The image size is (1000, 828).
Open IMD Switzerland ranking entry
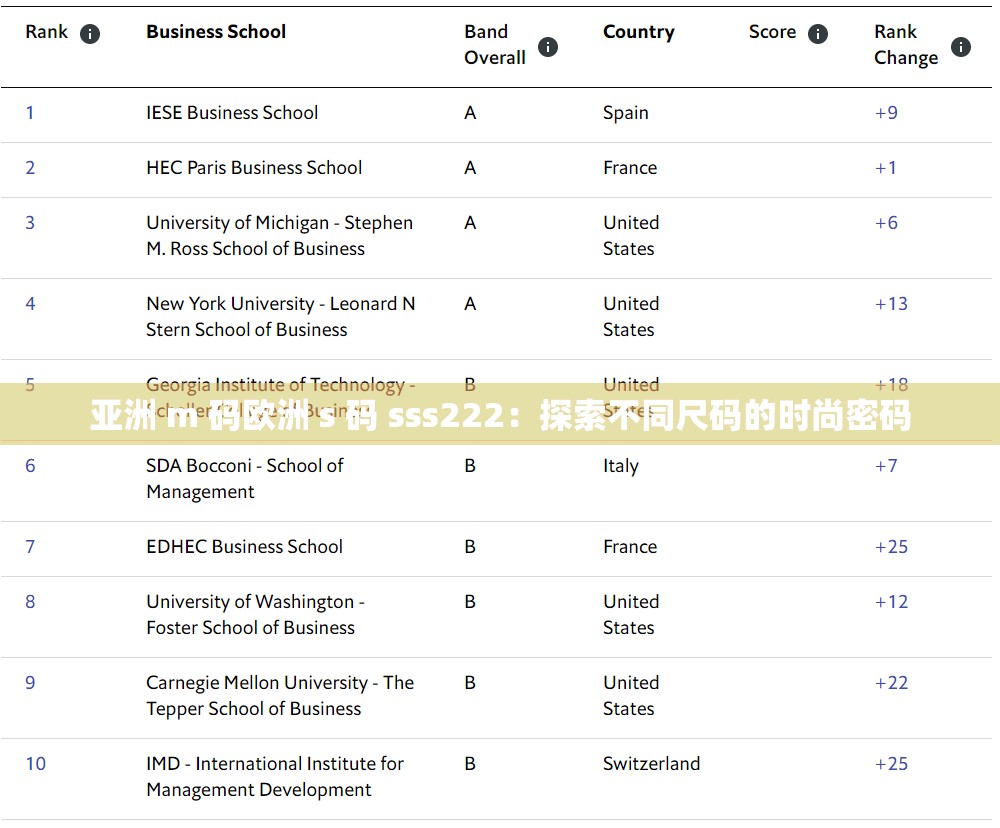coord(275,776)
